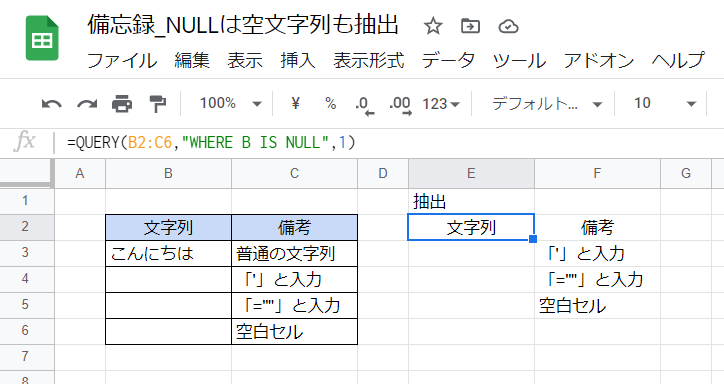Open the アドオン menu
The width and height of the screenshot is (724, 384).
(x=598, y=60)
